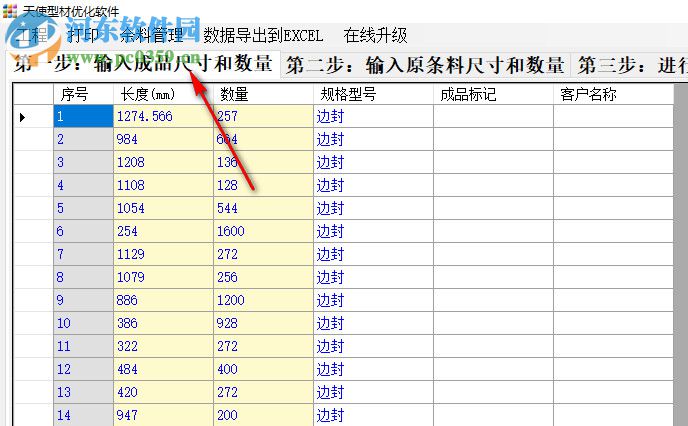Click the 成品标记 column header
The width and height of the screenshot is (688, 426).
coord(493,94)
